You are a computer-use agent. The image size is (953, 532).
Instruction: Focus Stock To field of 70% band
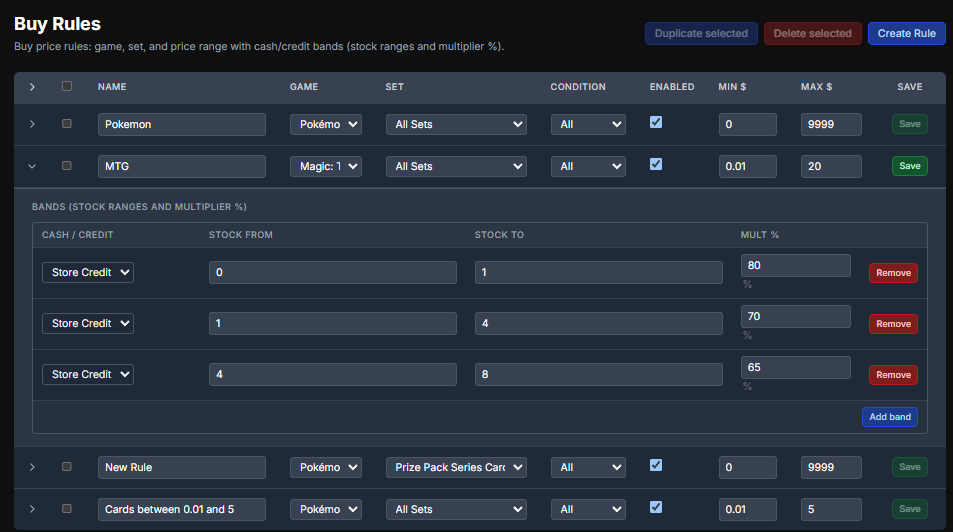point(599,323)
